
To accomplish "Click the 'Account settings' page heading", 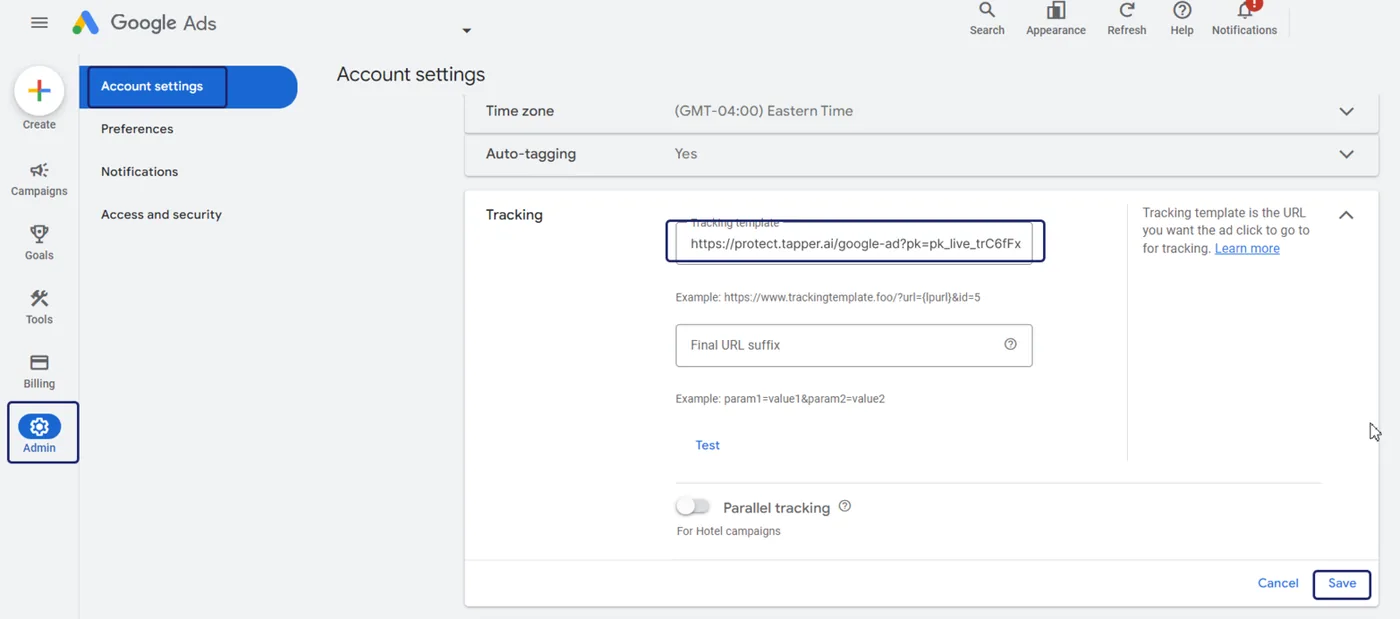I will pyautogui.click(x=411, y=74).
